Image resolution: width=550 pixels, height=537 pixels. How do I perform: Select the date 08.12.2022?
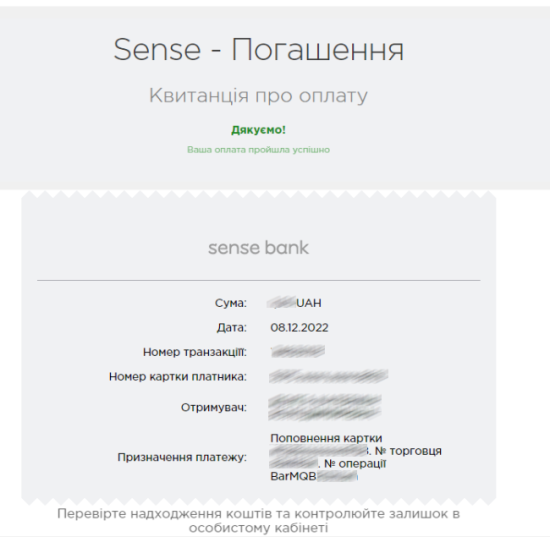pos(299,328)
